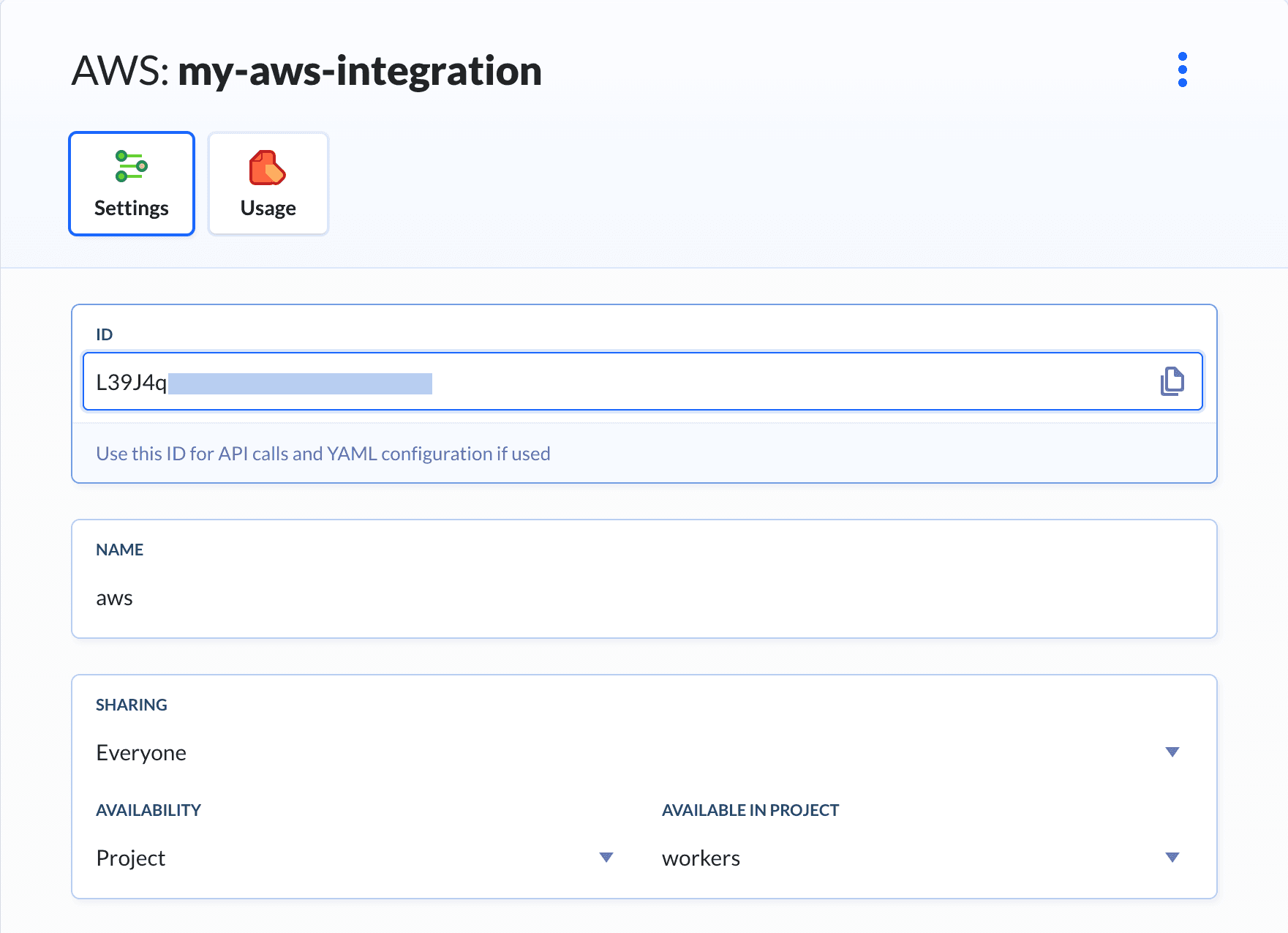Click the AVAILABLE IN PROJECT label
The height and width of the screenshot is (933, 1288).
tap(750, 810)
